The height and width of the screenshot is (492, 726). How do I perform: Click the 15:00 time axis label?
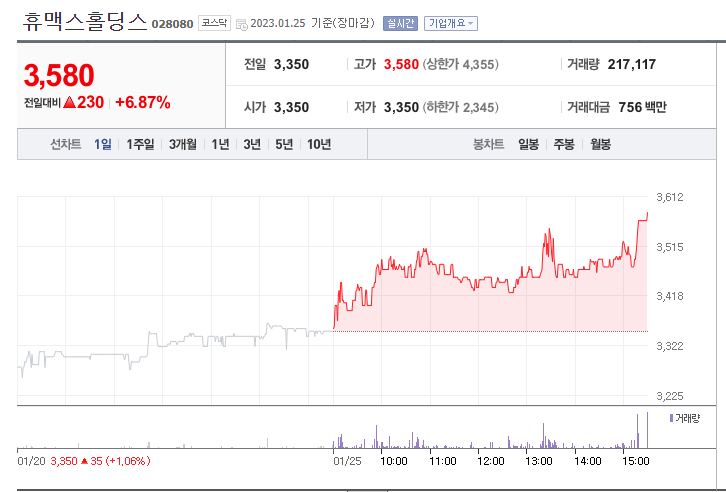(x=635, y=461)
